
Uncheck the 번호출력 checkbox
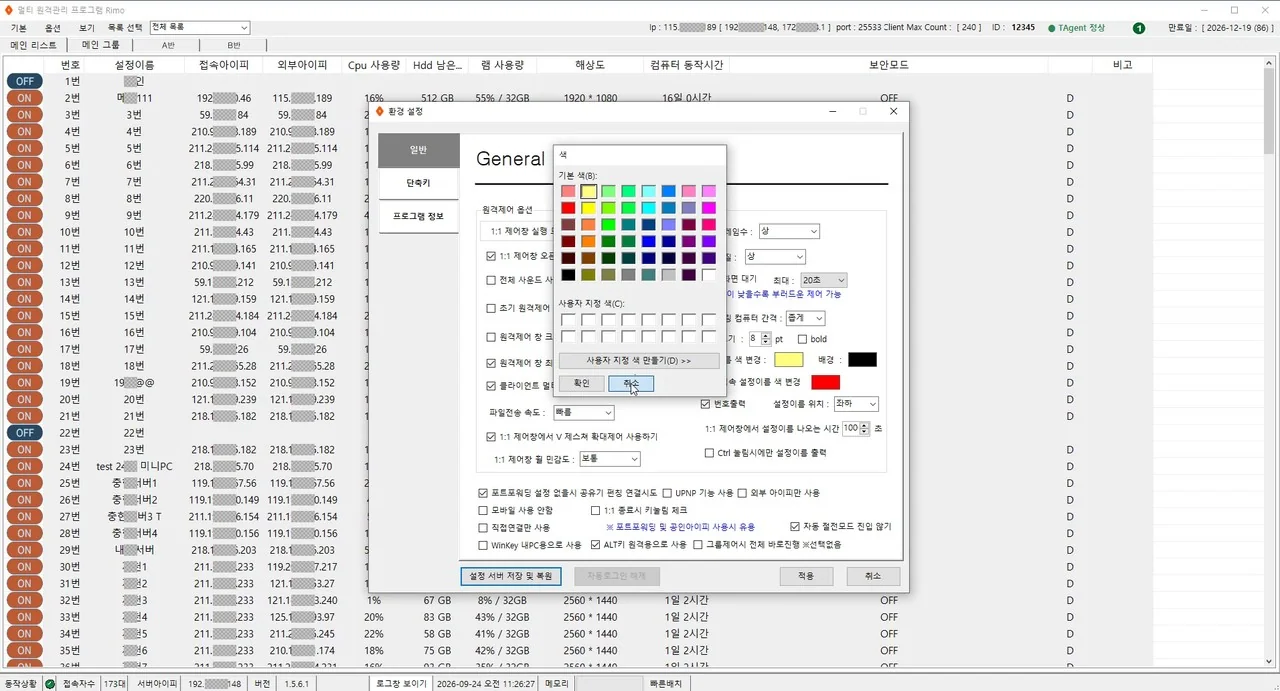pos(705,404)
